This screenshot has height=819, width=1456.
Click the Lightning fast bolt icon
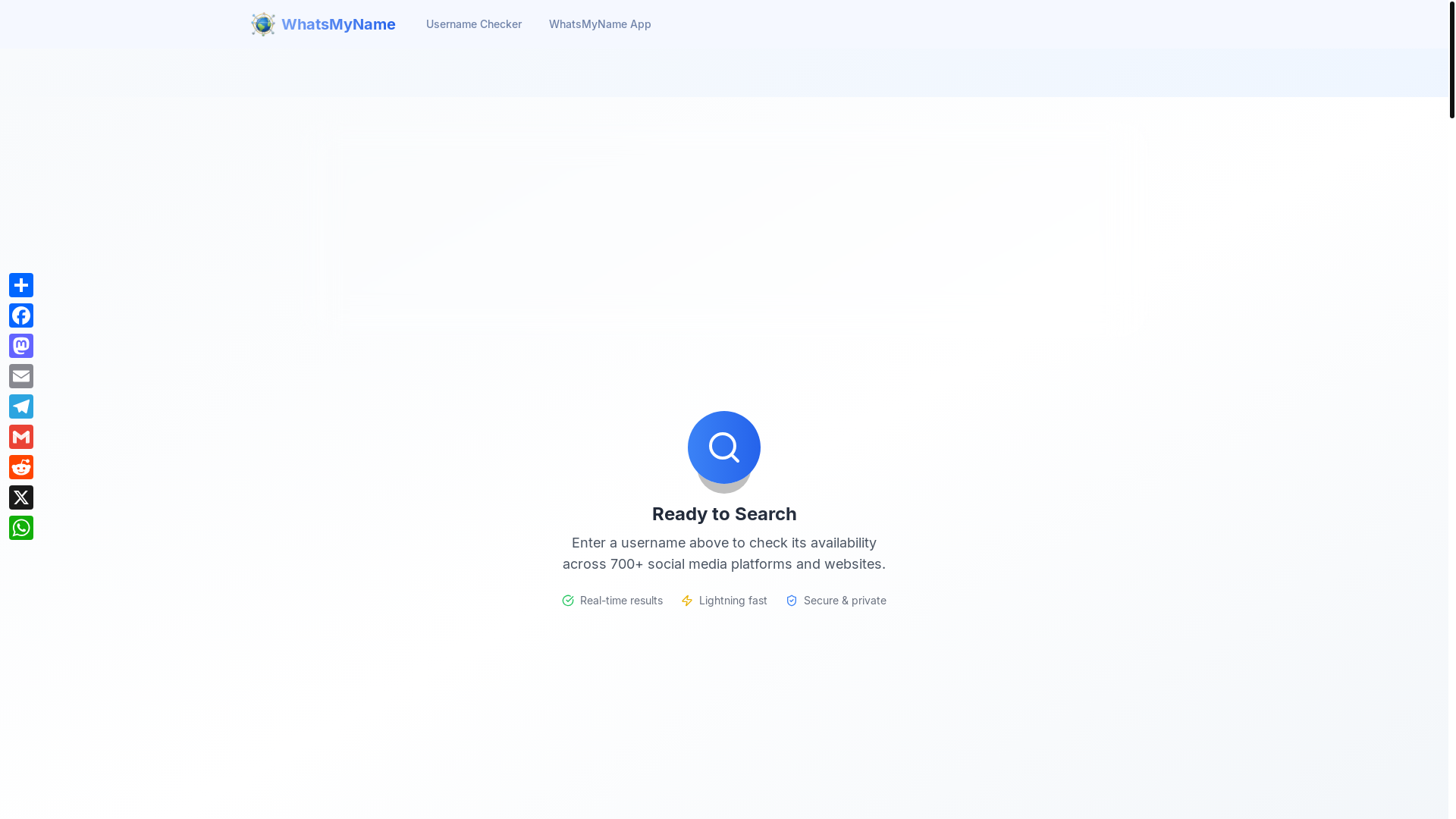point(687,601)
